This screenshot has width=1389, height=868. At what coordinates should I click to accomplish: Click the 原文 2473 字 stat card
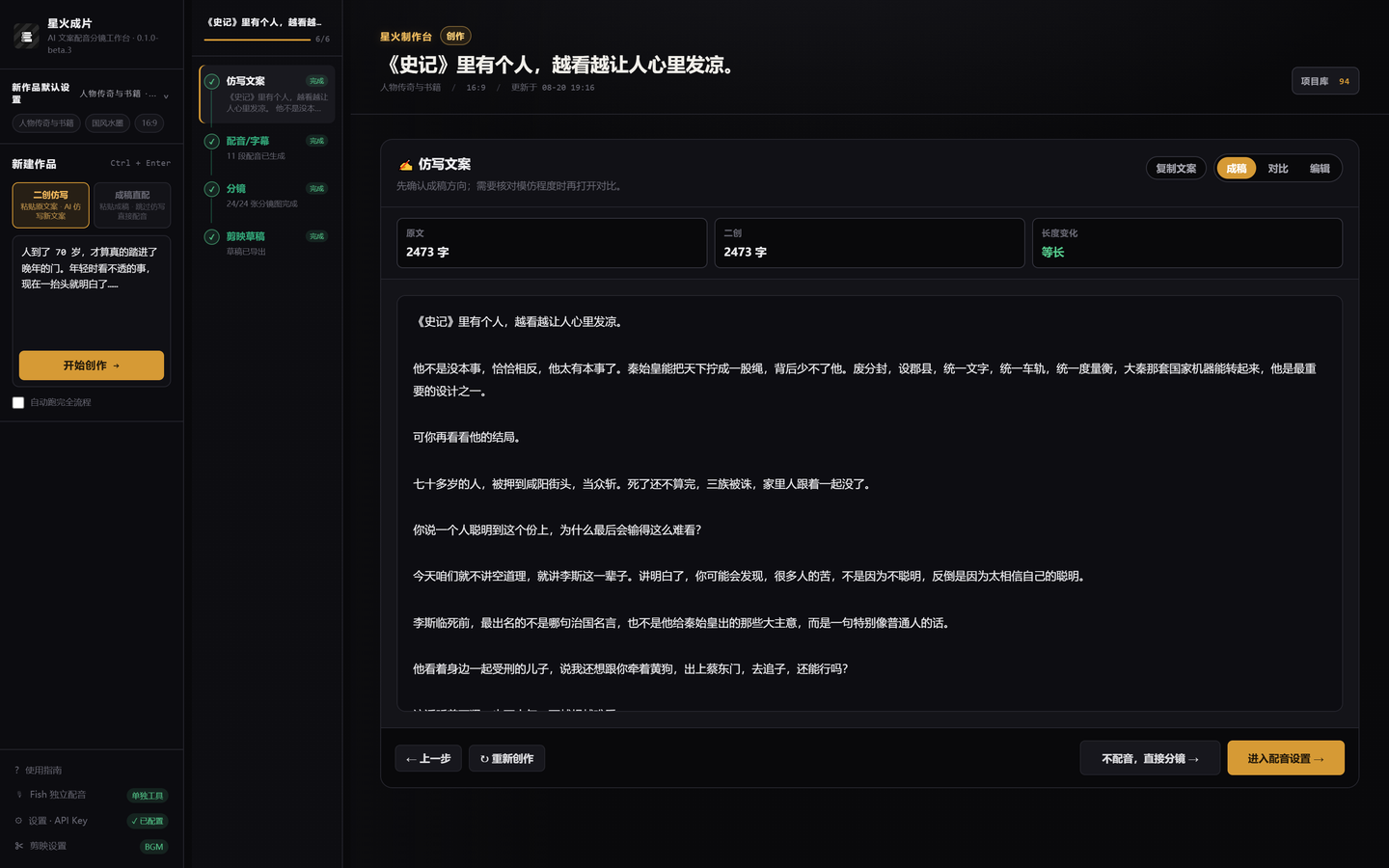pos(552,243)
